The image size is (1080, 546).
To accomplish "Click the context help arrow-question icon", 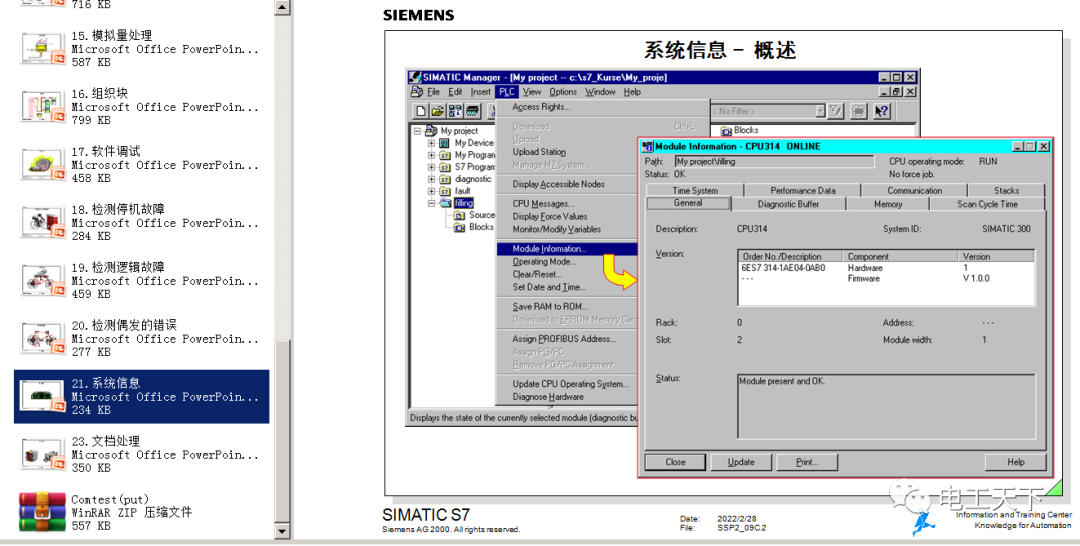I will coord(882,111).
